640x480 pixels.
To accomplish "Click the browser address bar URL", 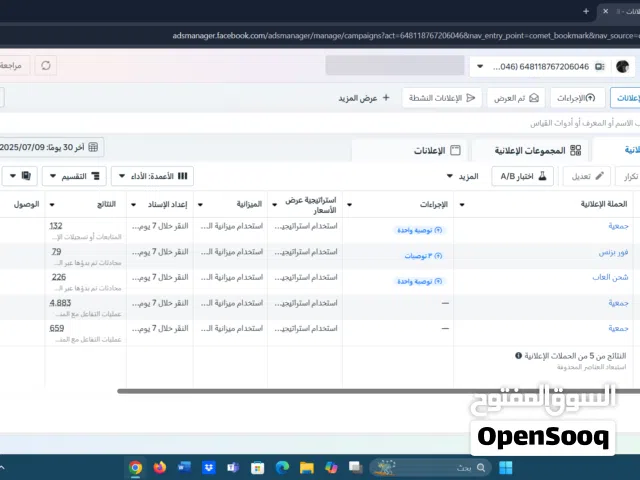I will (404, 36).
